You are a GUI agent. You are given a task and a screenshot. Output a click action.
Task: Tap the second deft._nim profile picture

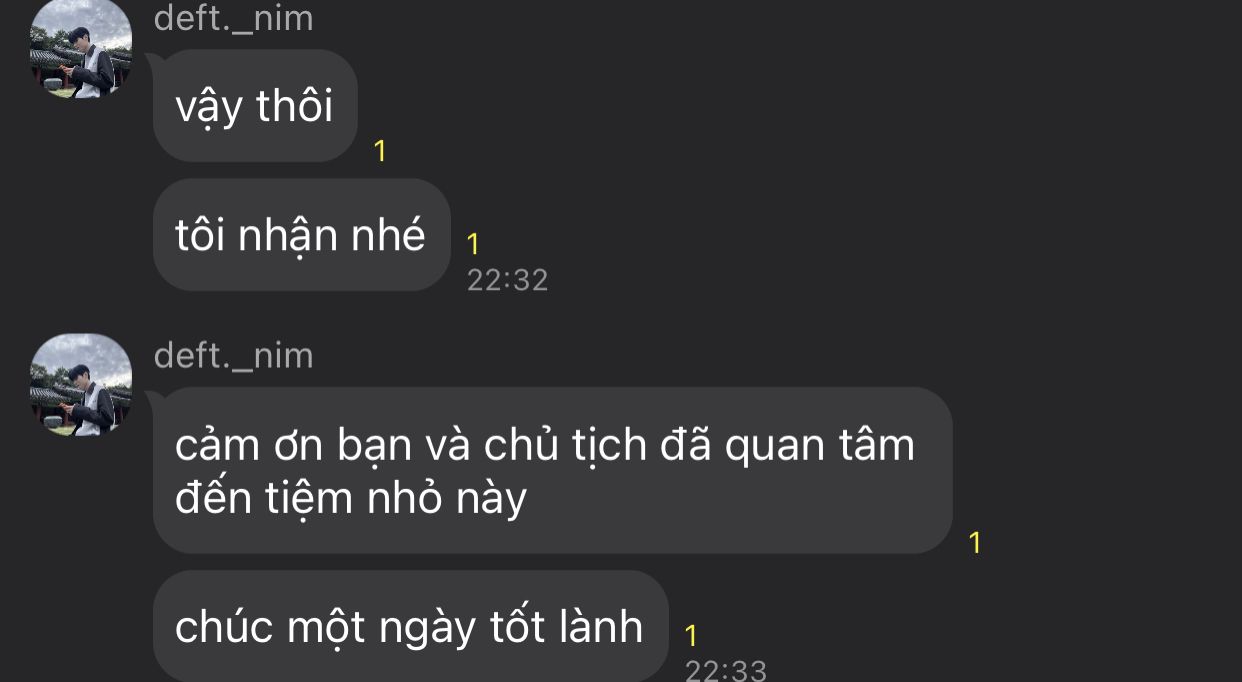(x=81, y=385)
